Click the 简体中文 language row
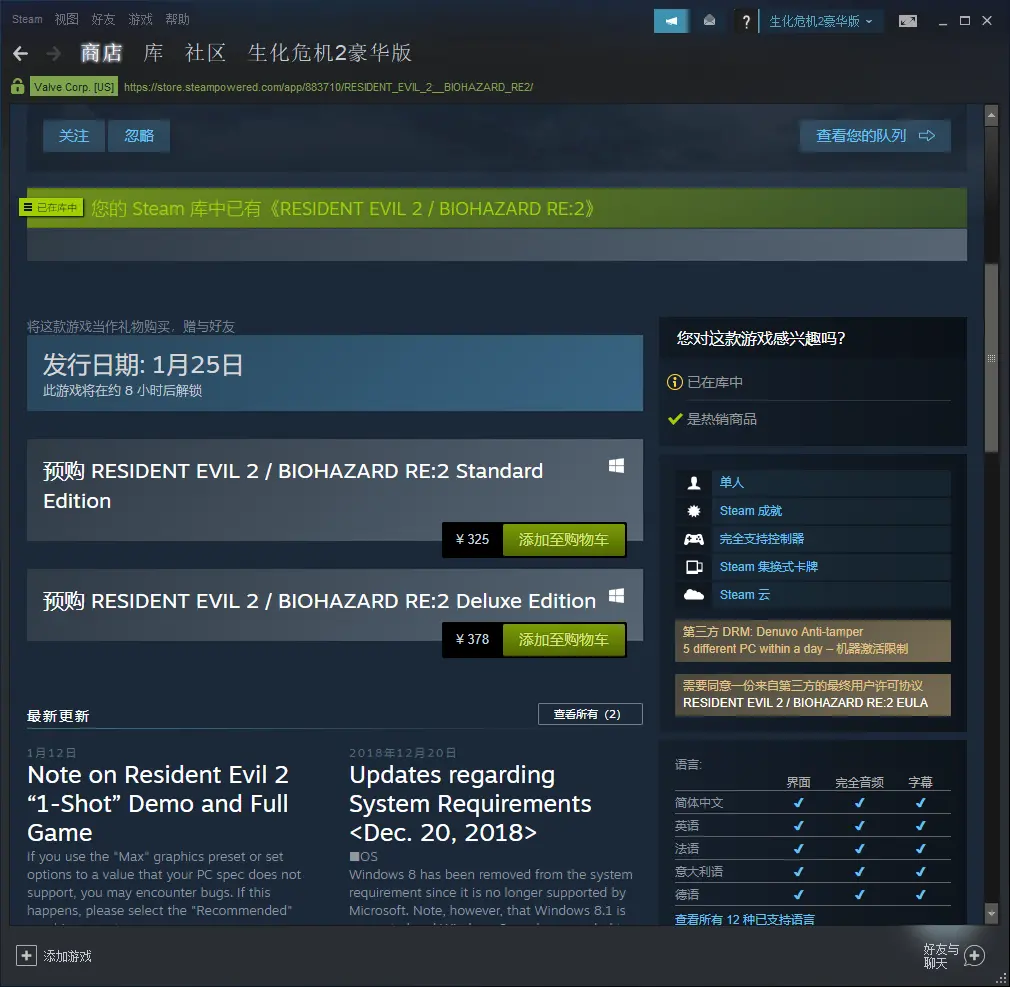 pyautogui.click(x=812, y=803)
